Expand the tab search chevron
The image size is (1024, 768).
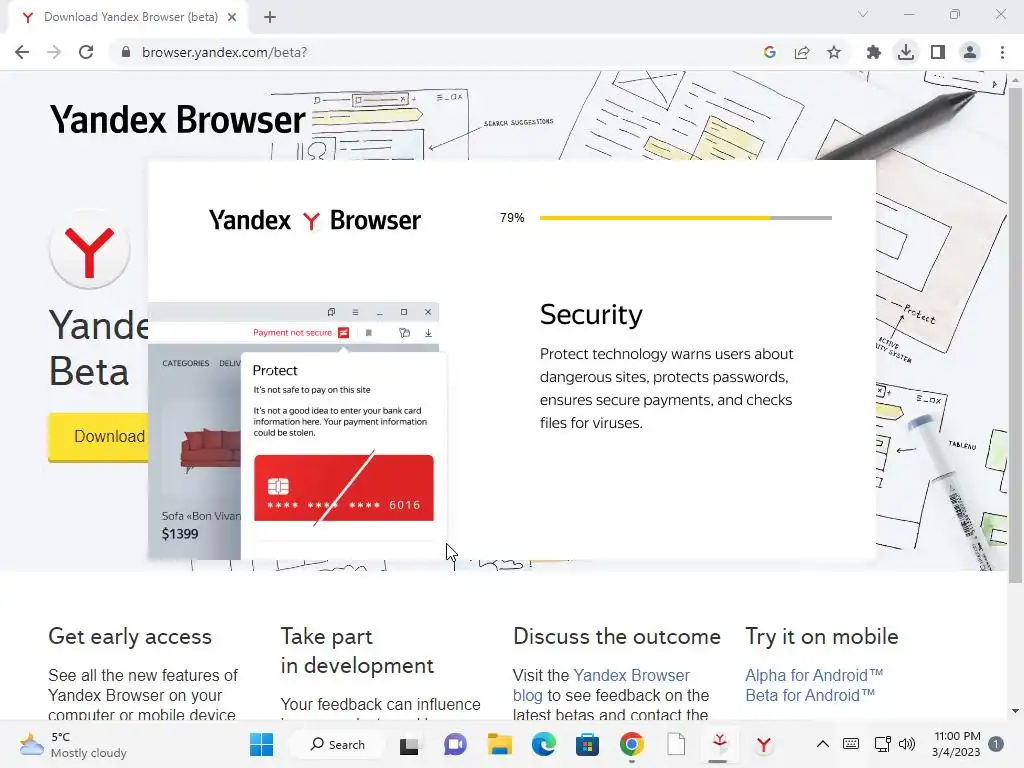coord(863,14)
